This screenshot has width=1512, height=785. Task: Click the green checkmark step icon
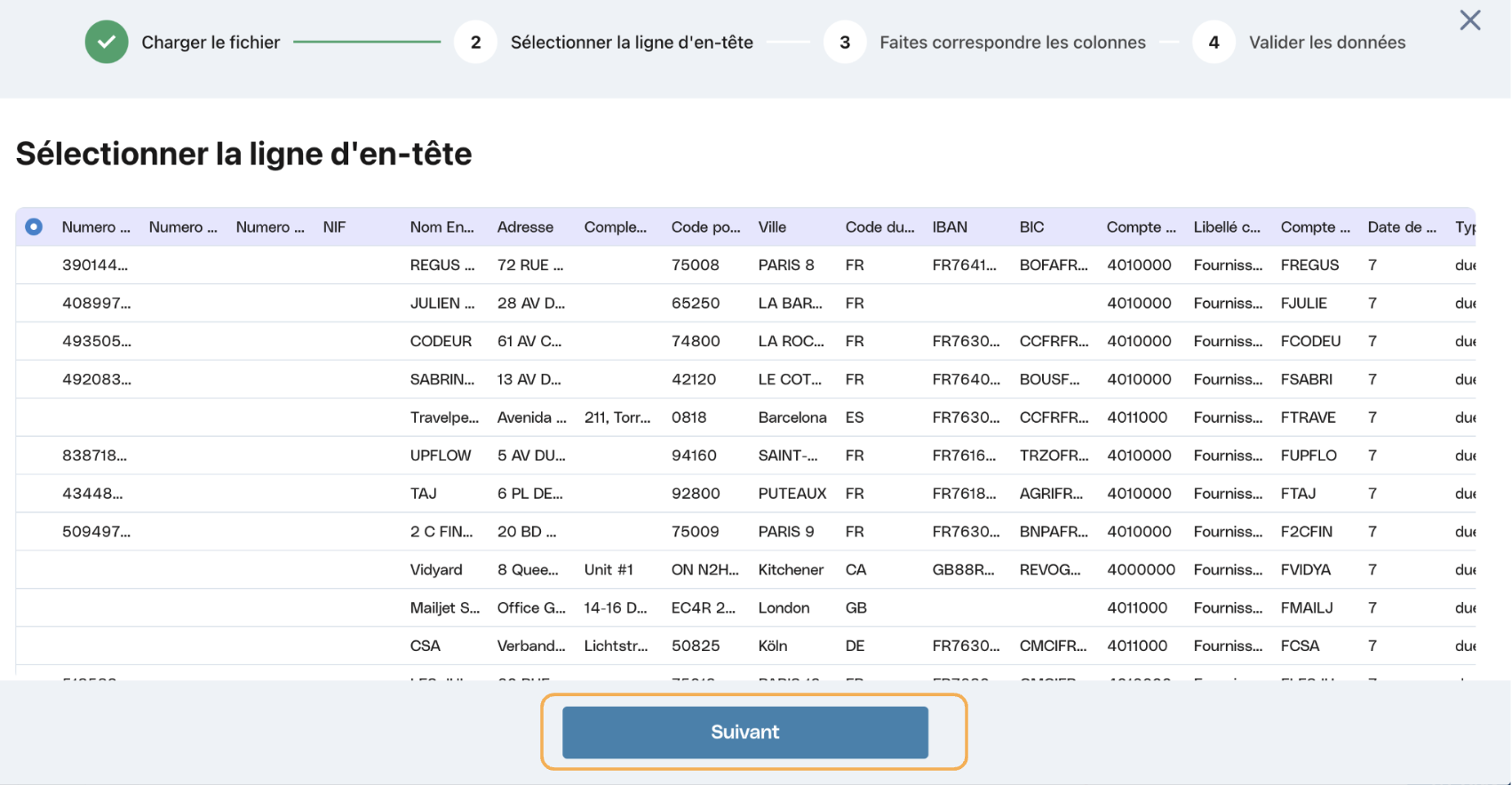coord(107,42)
